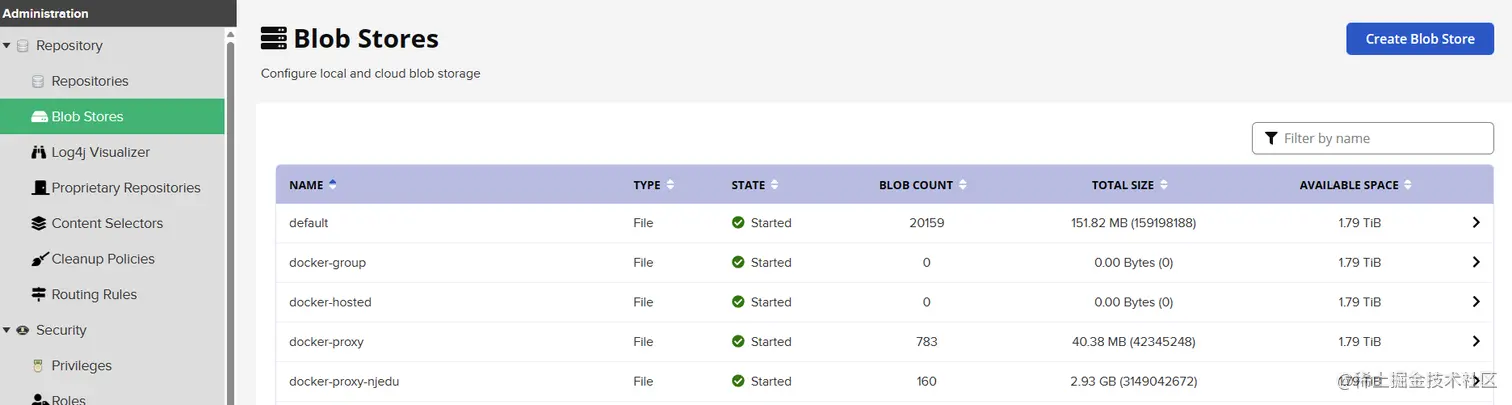Click the Content Selectors layers icon
1512x405 pixels.
coord(39,223)
